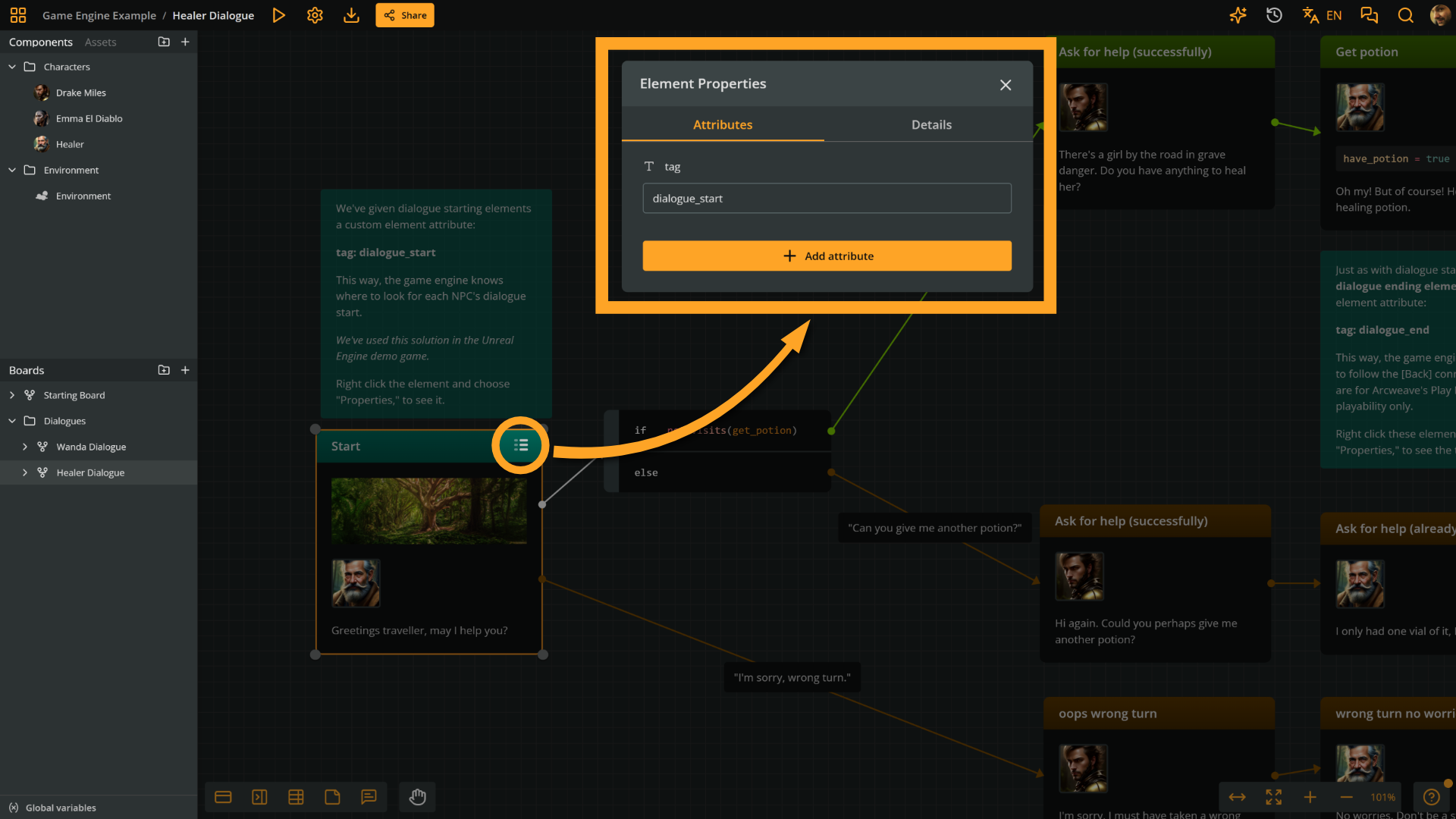Click the fit to screen icon
Image resolution: width=1456 pixels, height=819 pixels.
coord(1273,797)
